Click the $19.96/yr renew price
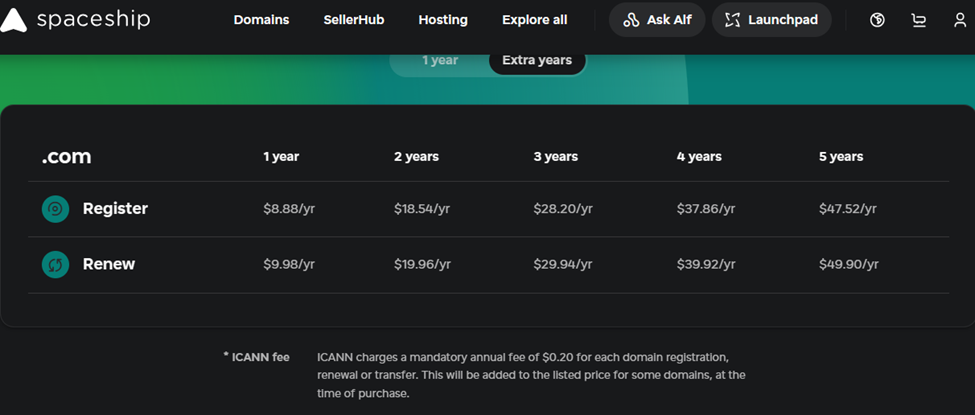 423,264
